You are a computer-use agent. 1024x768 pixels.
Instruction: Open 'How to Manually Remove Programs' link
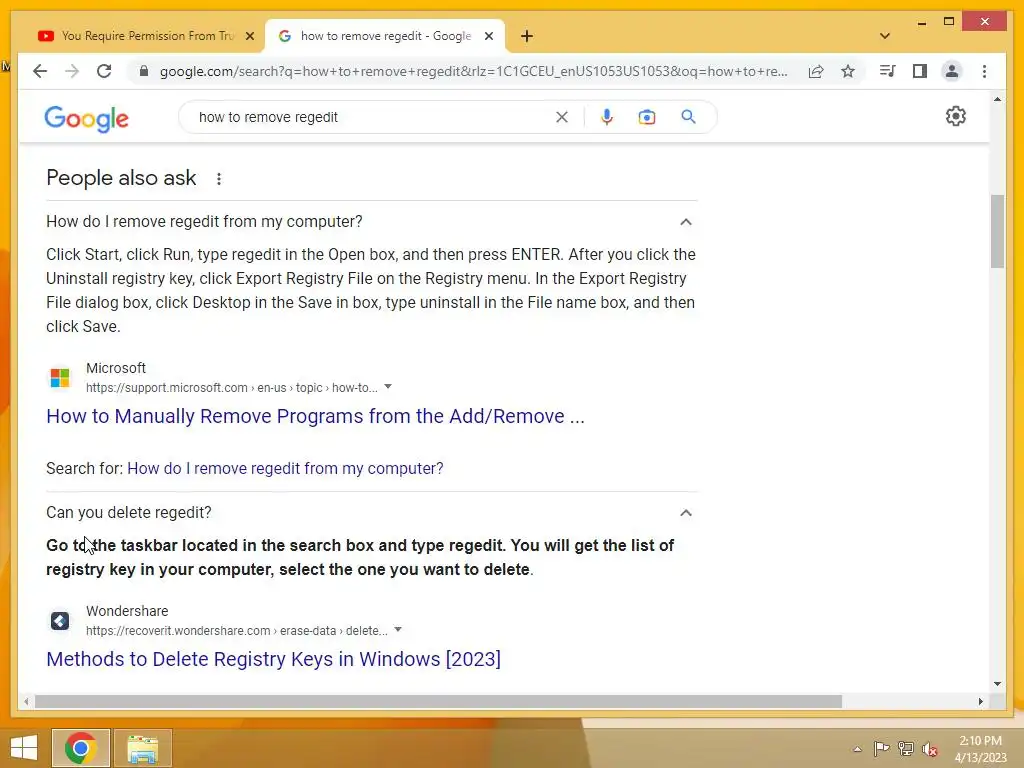315,416
